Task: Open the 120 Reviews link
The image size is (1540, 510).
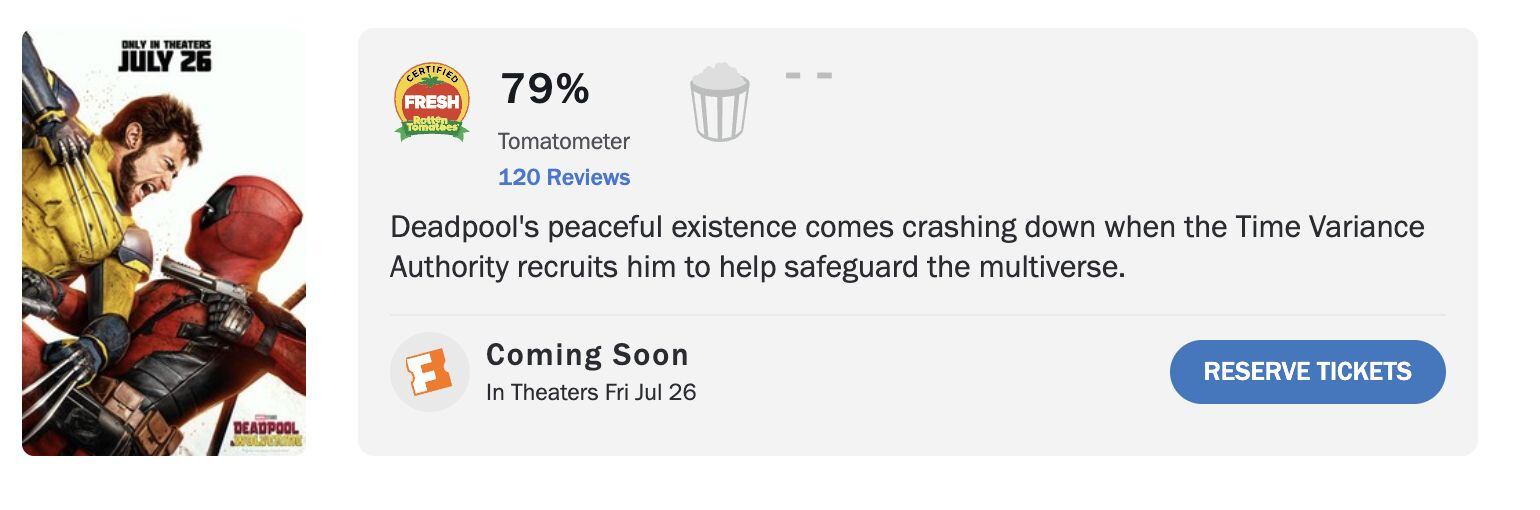Action: [564, 177]
